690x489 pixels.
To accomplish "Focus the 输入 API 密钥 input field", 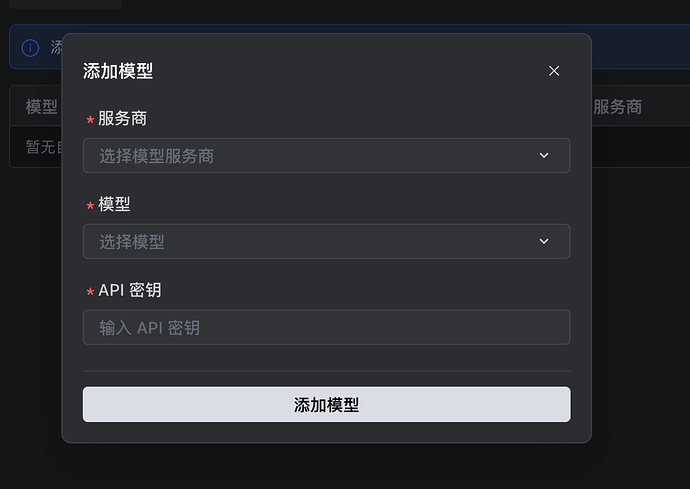I will coord(326,327).
